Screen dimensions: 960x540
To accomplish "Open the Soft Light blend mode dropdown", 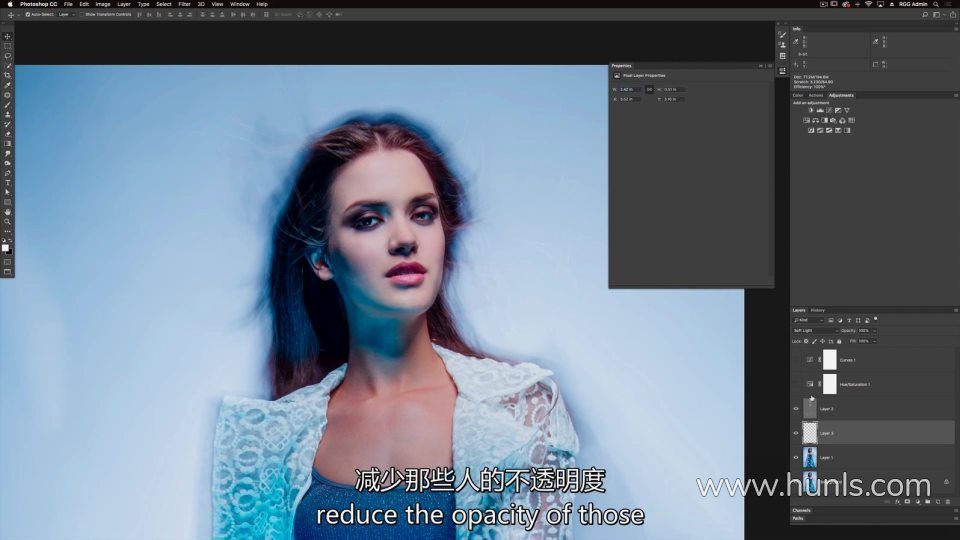I will [815, 331].
